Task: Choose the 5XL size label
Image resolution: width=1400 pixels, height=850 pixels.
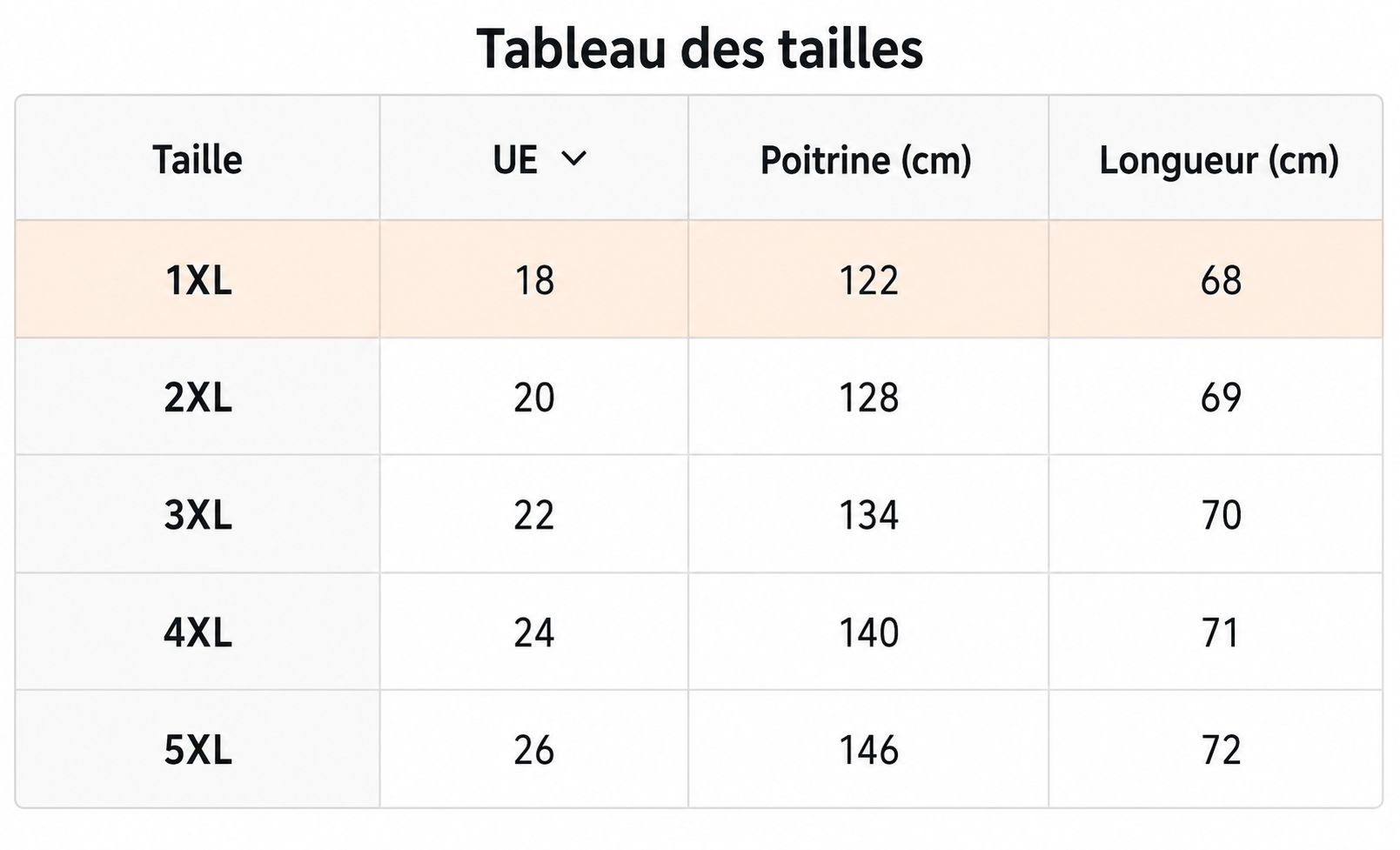Action: [198, 750]
